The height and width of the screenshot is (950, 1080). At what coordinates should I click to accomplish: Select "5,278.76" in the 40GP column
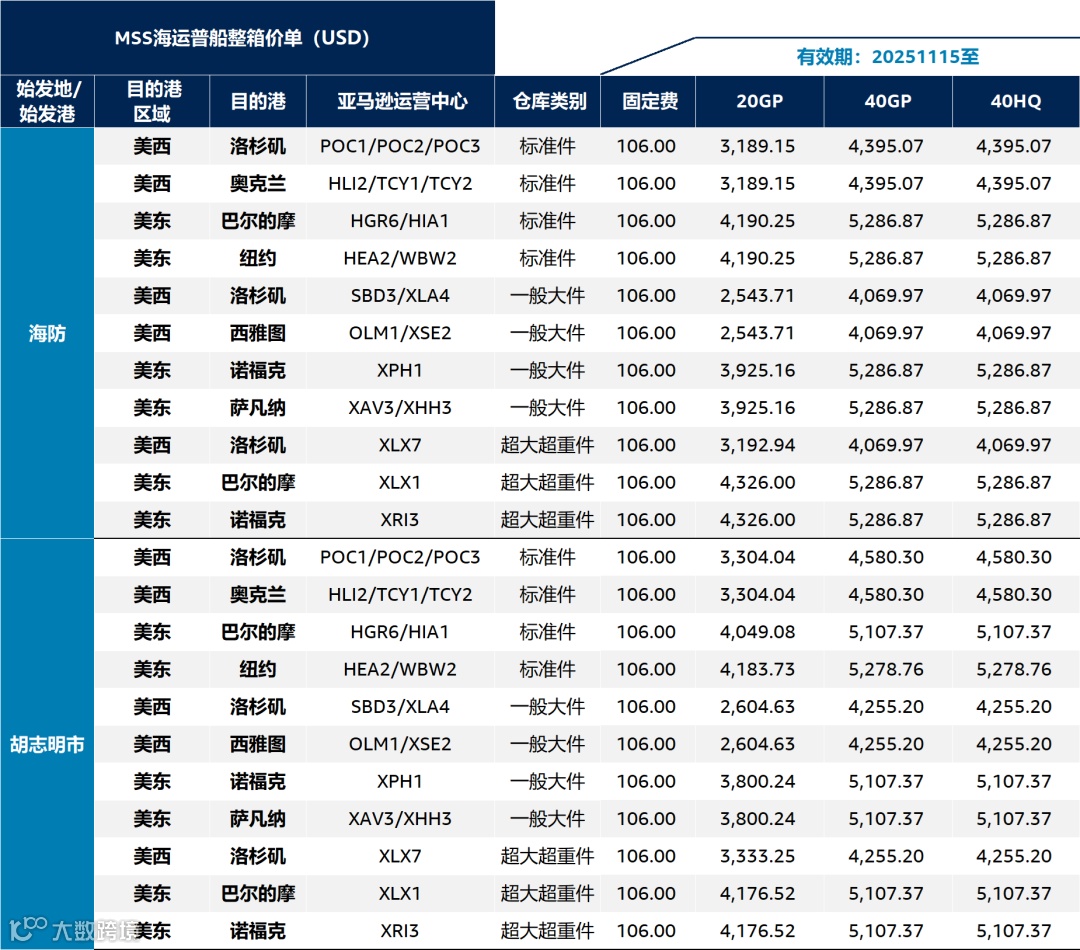(x=886, y=669)
